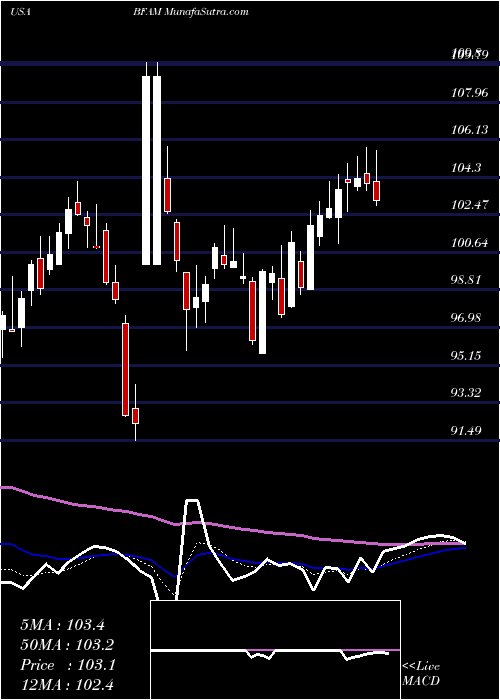Click the '5MA : 103.4' reading
The height and width of the screenshot is (700, 500).
[x=62, y=625]
